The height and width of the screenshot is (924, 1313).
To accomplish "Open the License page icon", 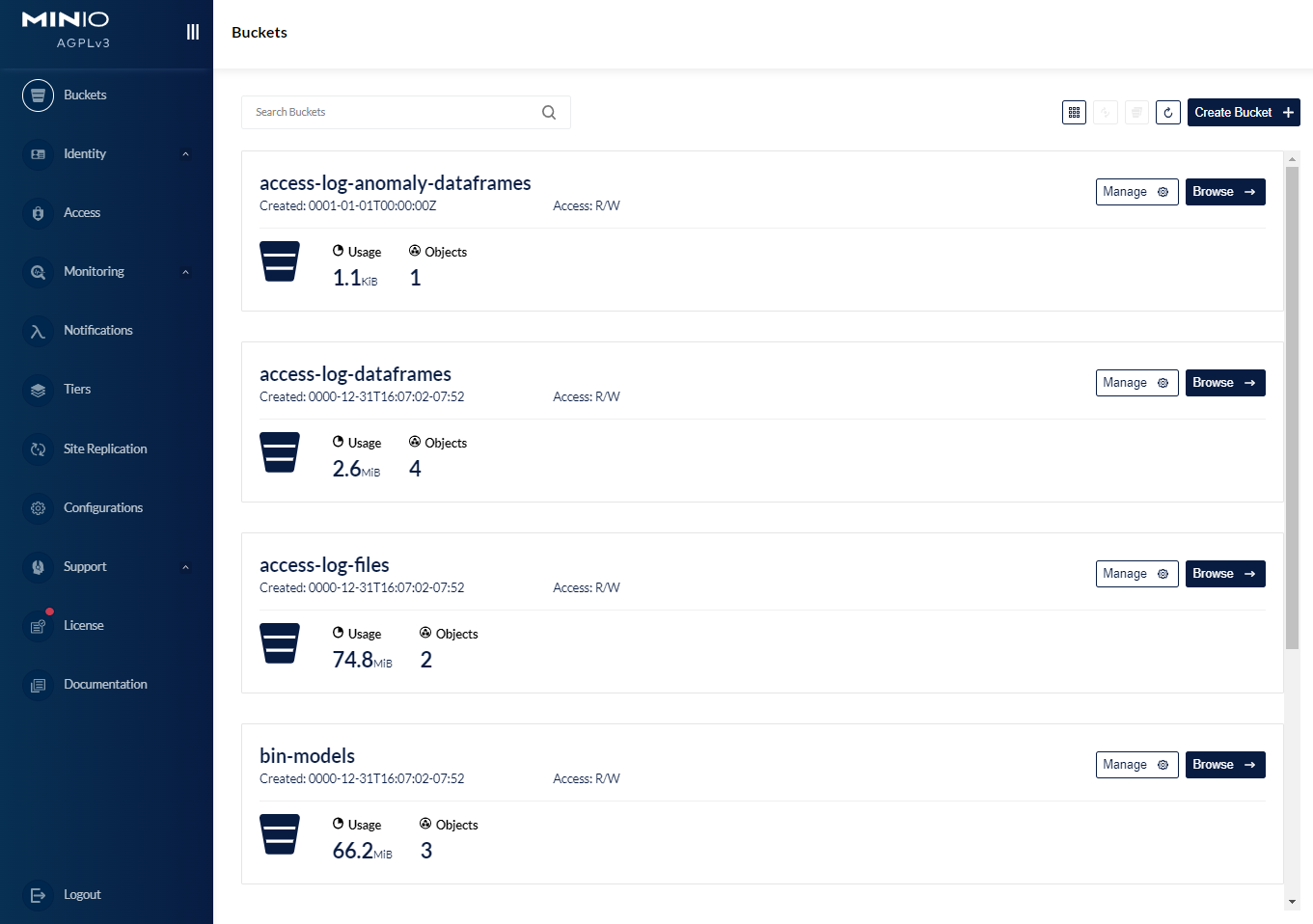I will 38,626.
